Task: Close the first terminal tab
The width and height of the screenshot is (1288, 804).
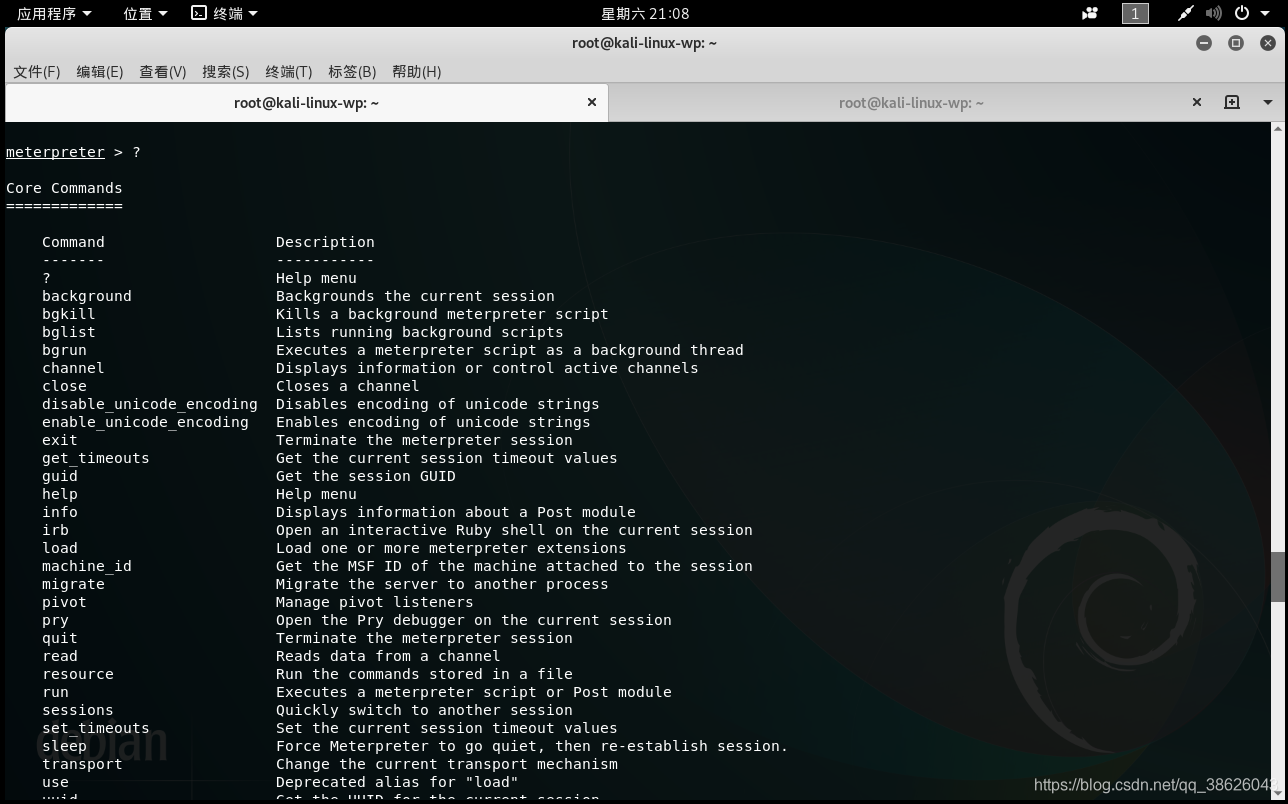Action: pyautogui.click(x=592, y=102)
